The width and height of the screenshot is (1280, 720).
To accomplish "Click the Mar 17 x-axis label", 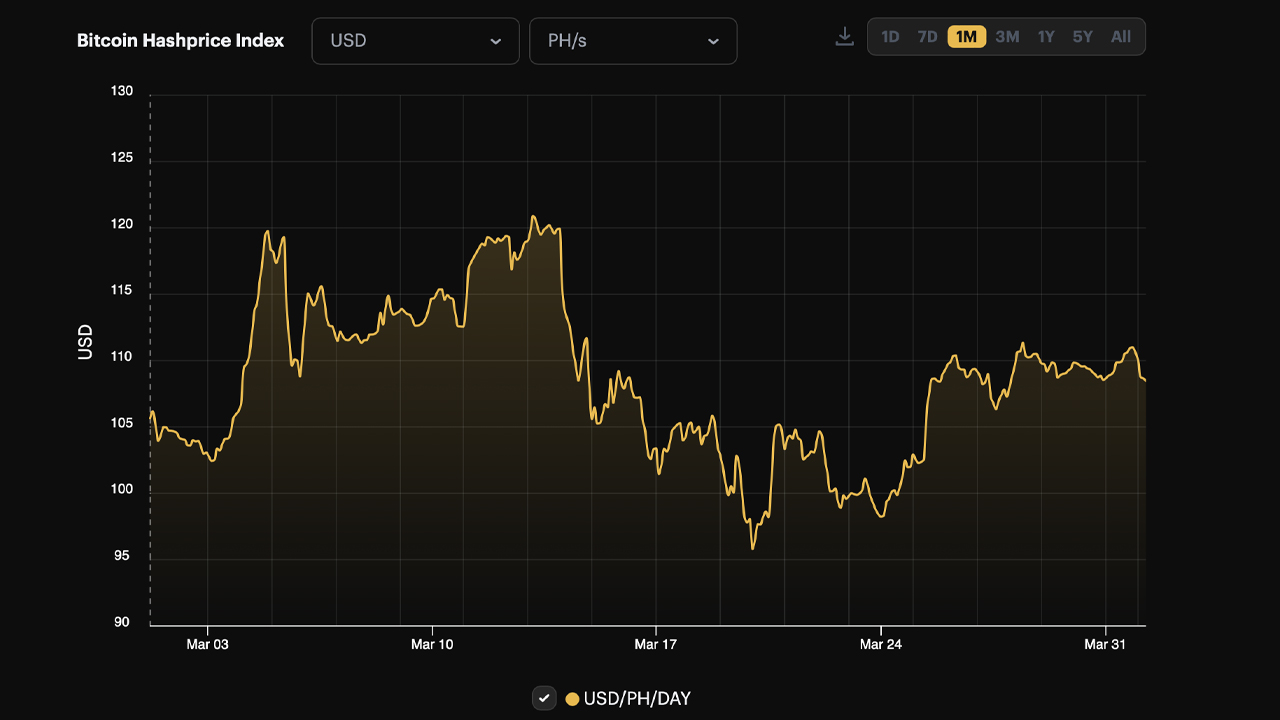I will tap(656, 645).
